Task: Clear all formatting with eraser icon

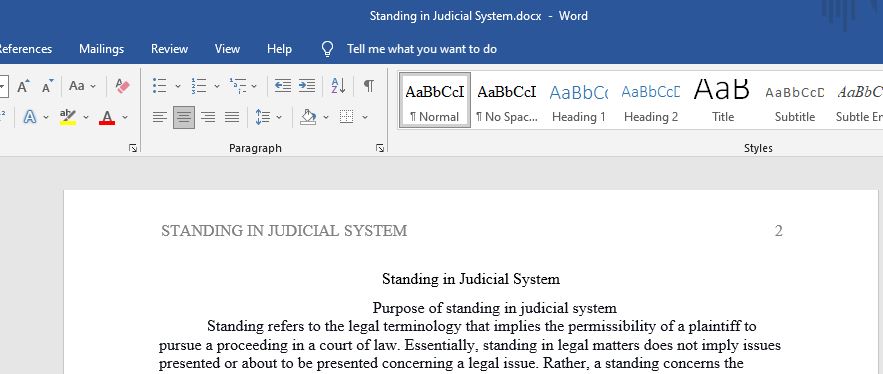Action: click(x=122, y=86)
